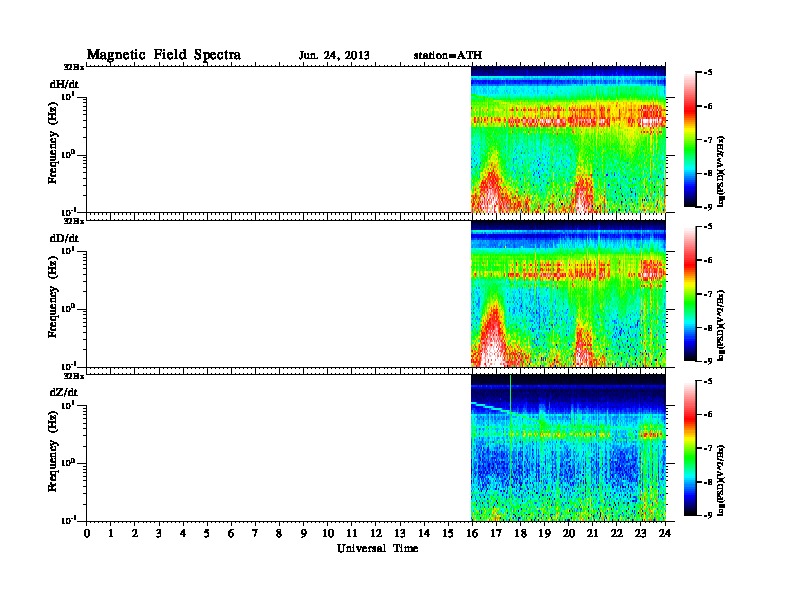Click the dH/dt spectrogram data region
The image size is (792, 612).
[x=568, y=139]
